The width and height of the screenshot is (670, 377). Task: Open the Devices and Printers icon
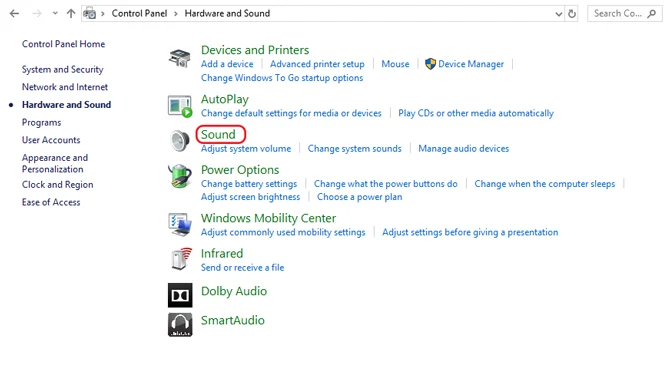tap(179, 58)
